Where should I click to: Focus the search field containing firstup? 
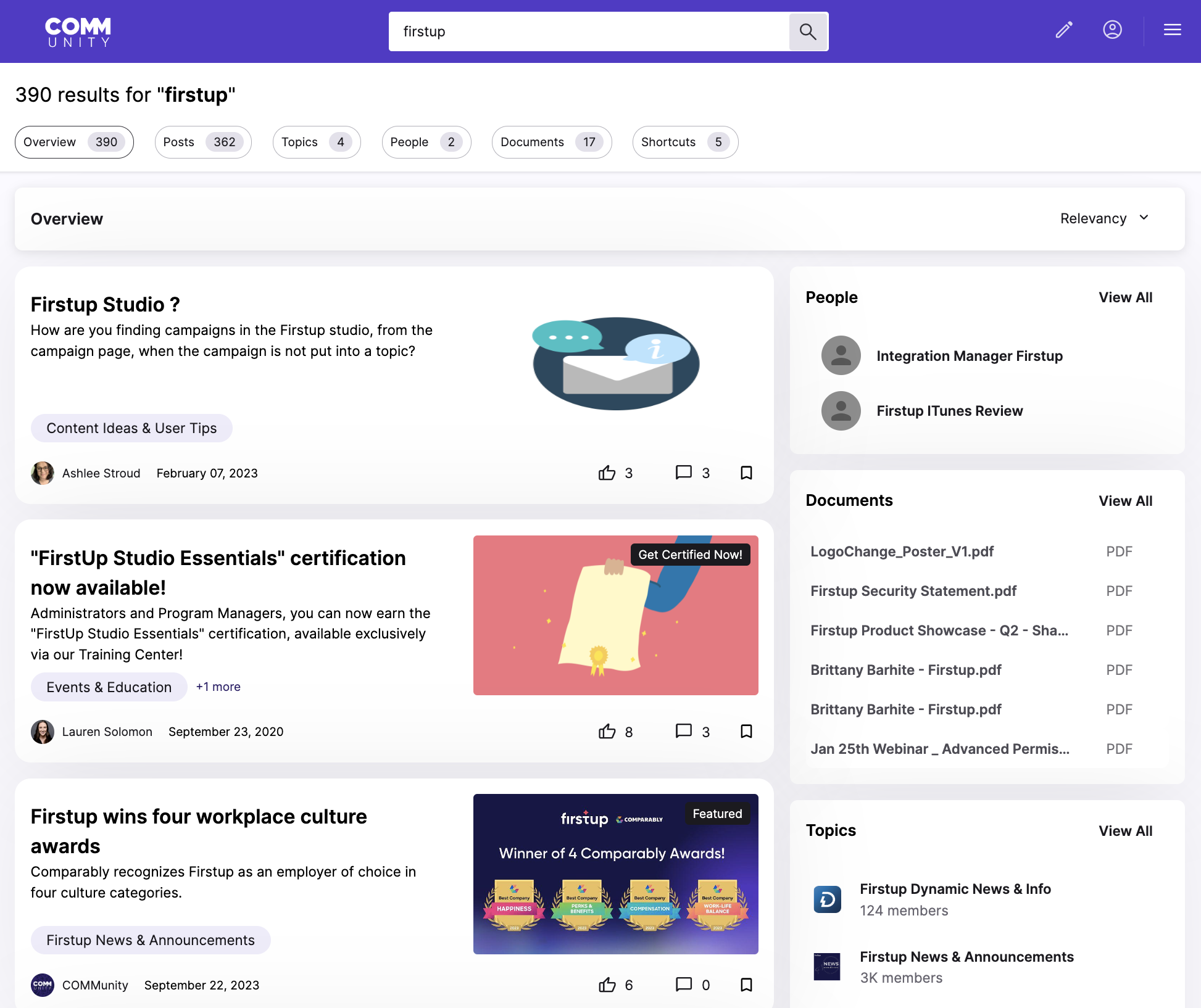589,31
